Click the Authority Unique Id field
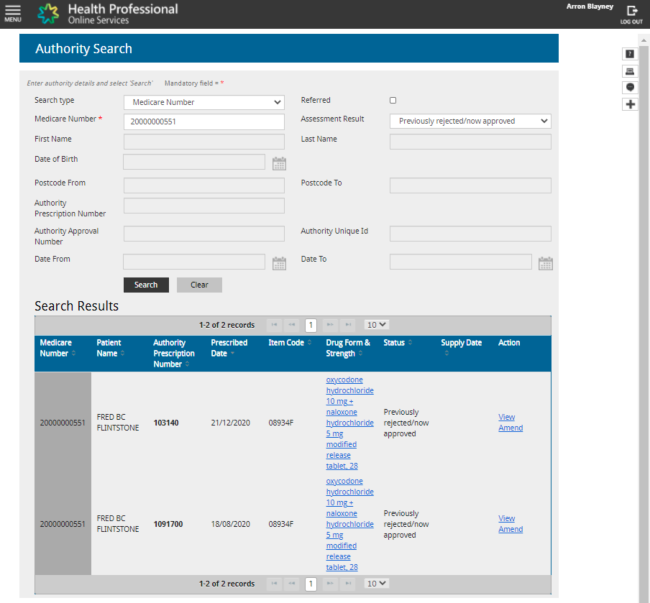This screenshot has width=650, height=603. [471, 234]
